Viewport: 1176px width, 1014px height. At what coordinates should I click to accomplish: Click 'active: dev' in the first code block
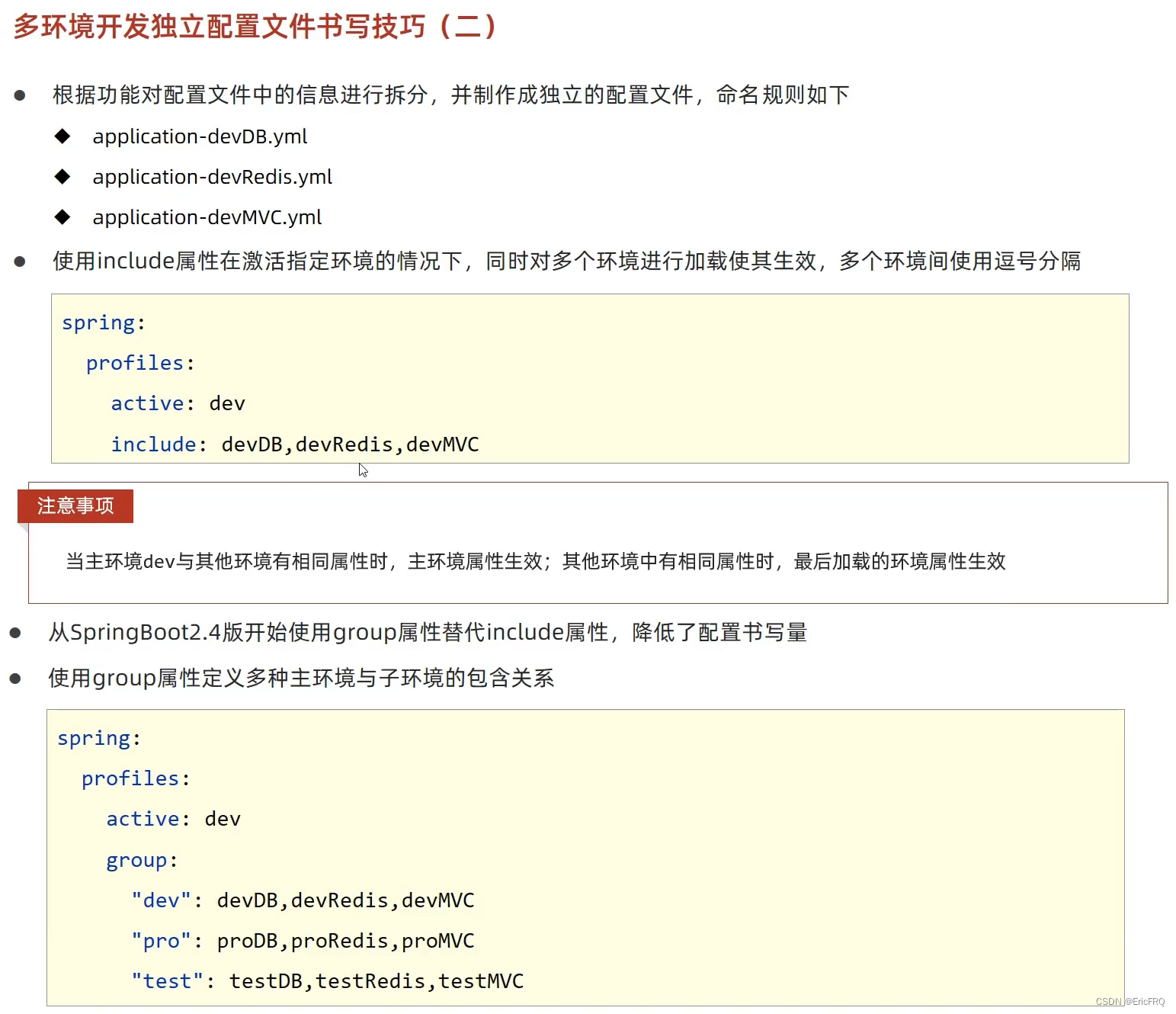tap(178, 403)
